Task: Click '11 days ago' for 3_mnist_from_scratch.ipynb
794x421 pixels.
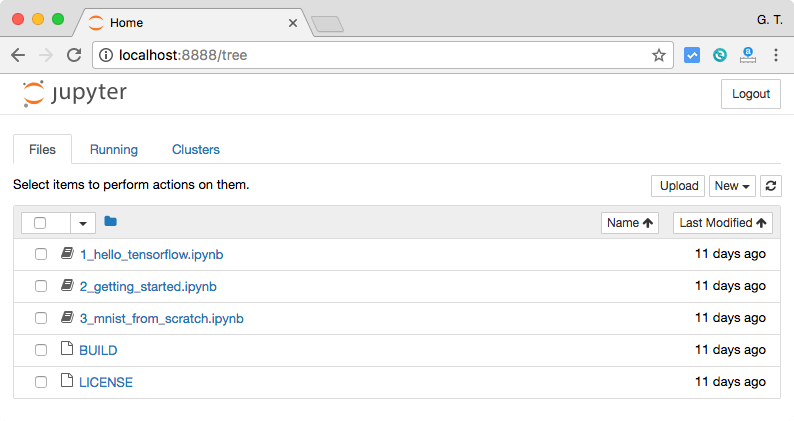Action: click(x=730, y=318)
